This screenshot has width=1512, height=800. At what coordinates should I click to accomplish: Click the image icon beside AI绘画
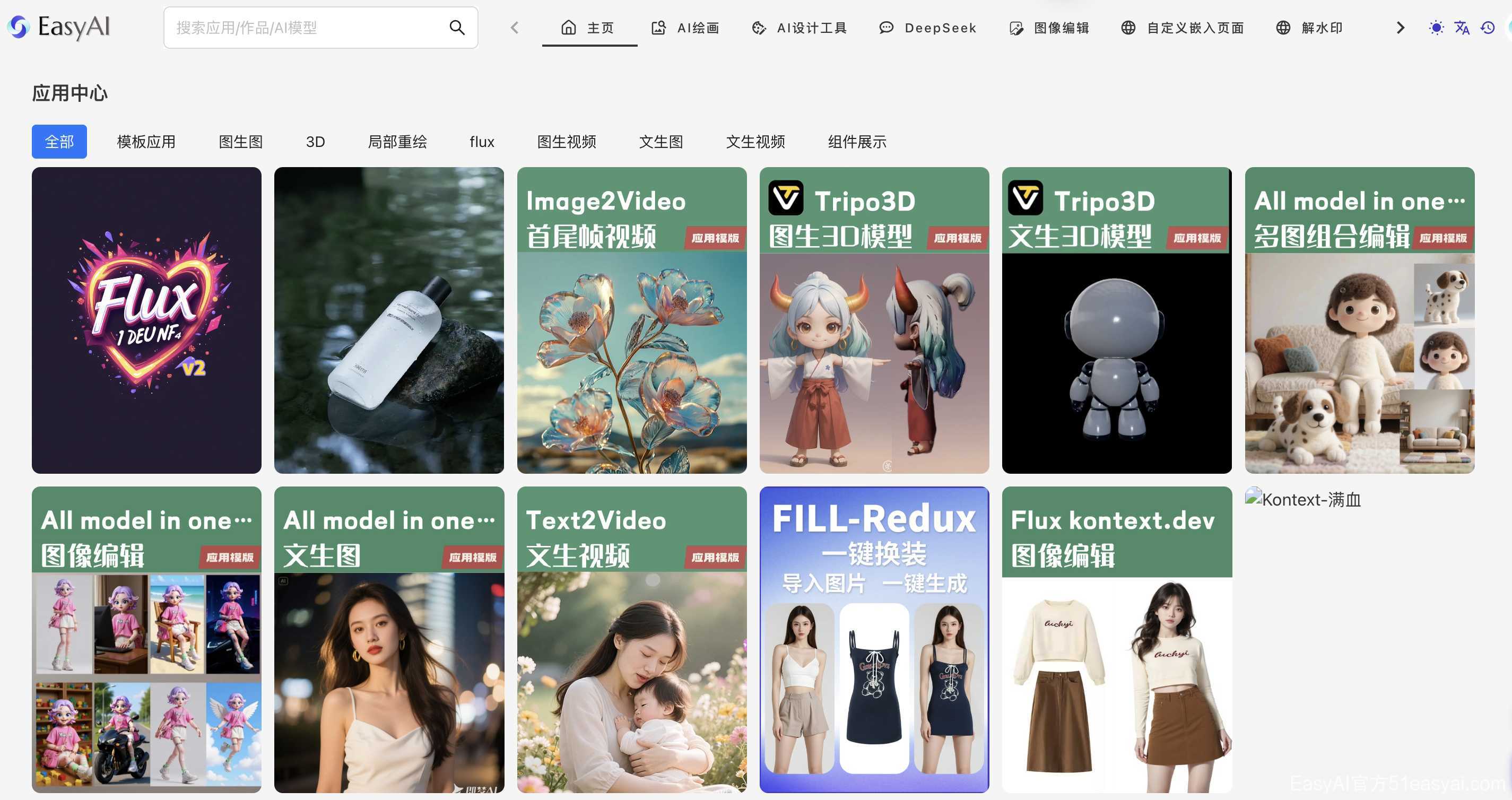click(x=658, y=28)
